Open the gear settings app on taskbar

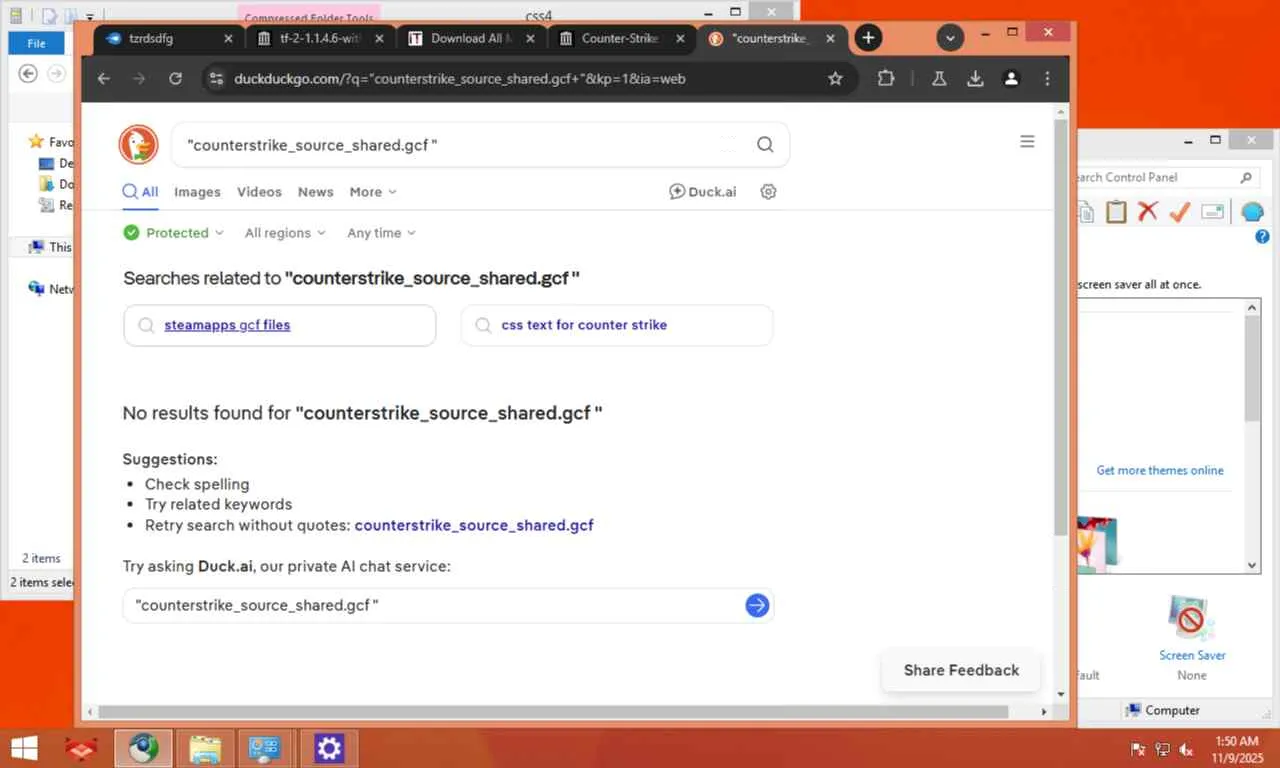[x=329, y=748]
